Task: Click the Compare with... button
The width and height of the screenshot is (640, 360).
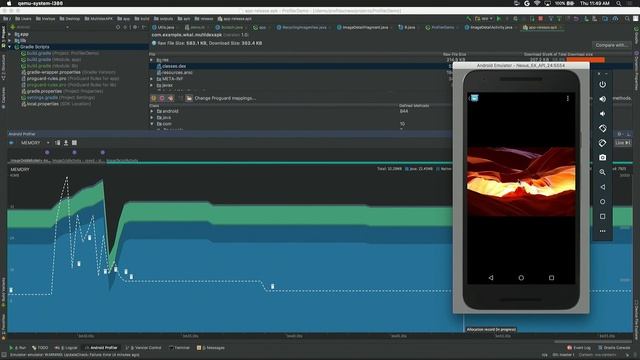Action: coord(611,45)
